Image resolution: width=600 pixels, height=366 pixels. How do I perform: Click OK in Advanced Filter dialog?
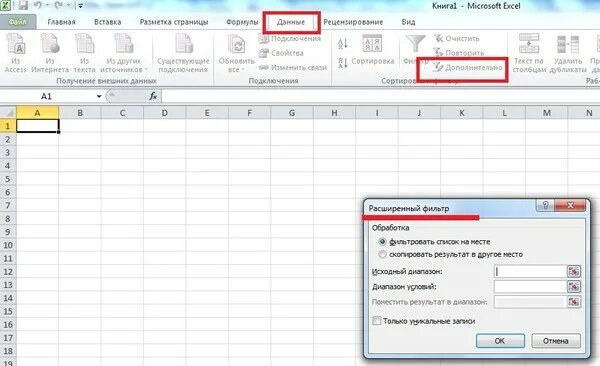point(500,341)
